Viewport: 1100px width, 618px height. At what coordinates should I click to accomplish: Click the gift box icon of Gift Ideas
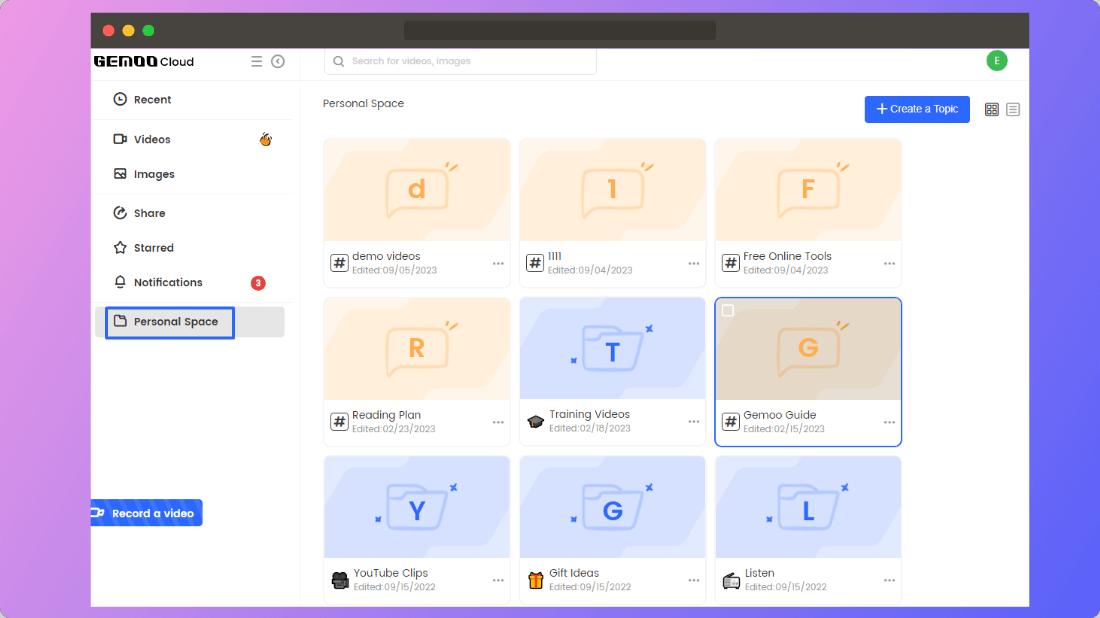coord(535,580)
